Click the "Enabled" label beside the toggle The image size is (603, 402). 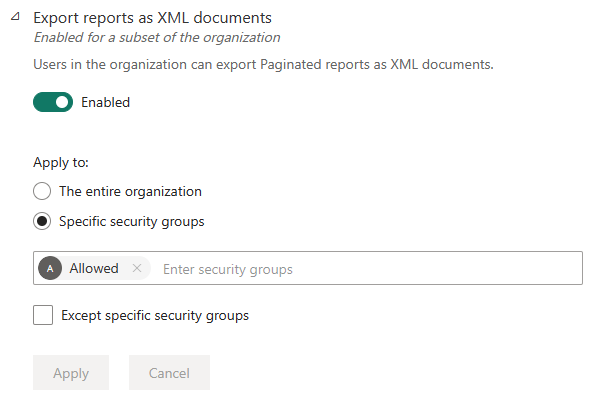point(105,102)
